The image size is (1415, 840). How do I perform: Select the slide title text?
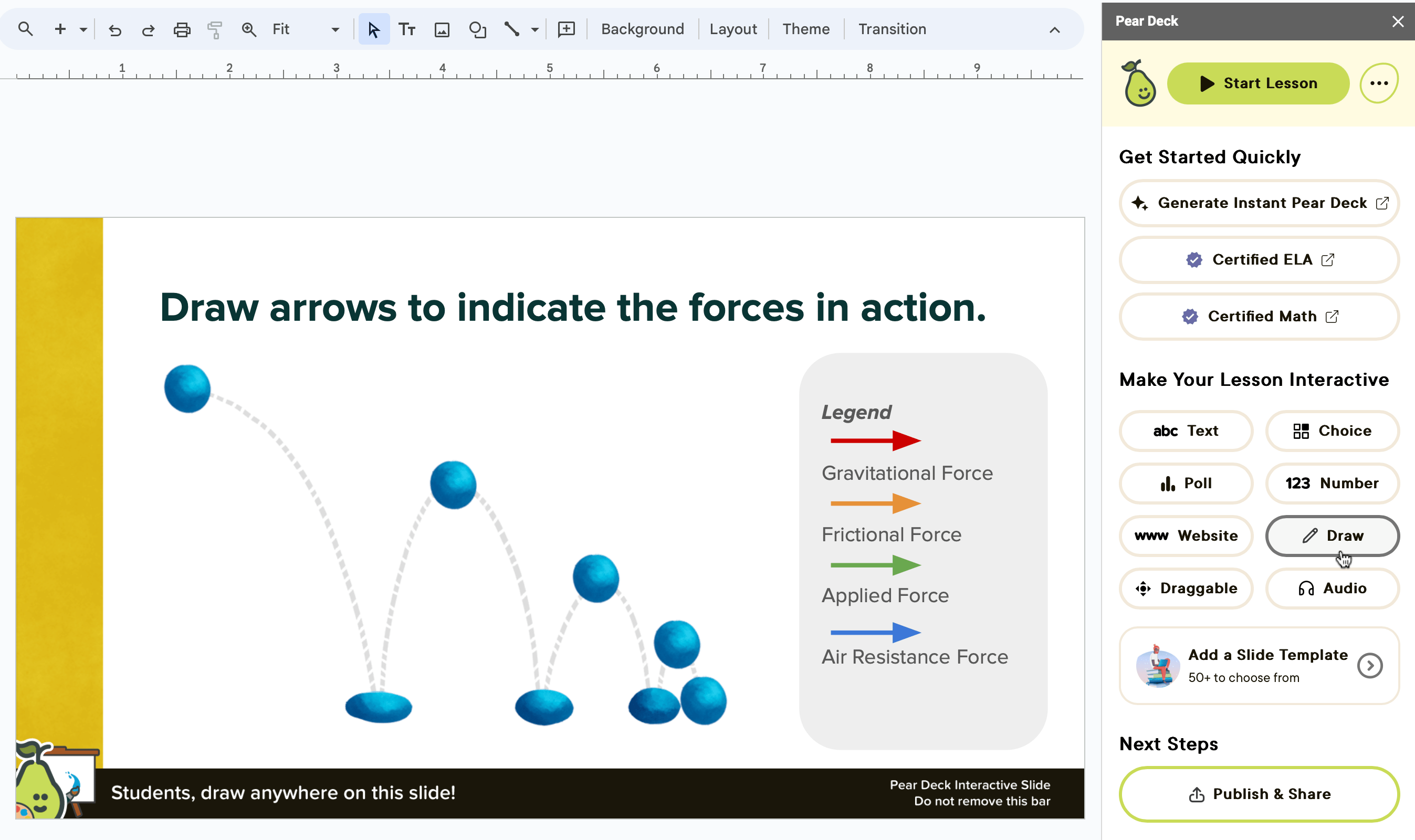[573, 308]
